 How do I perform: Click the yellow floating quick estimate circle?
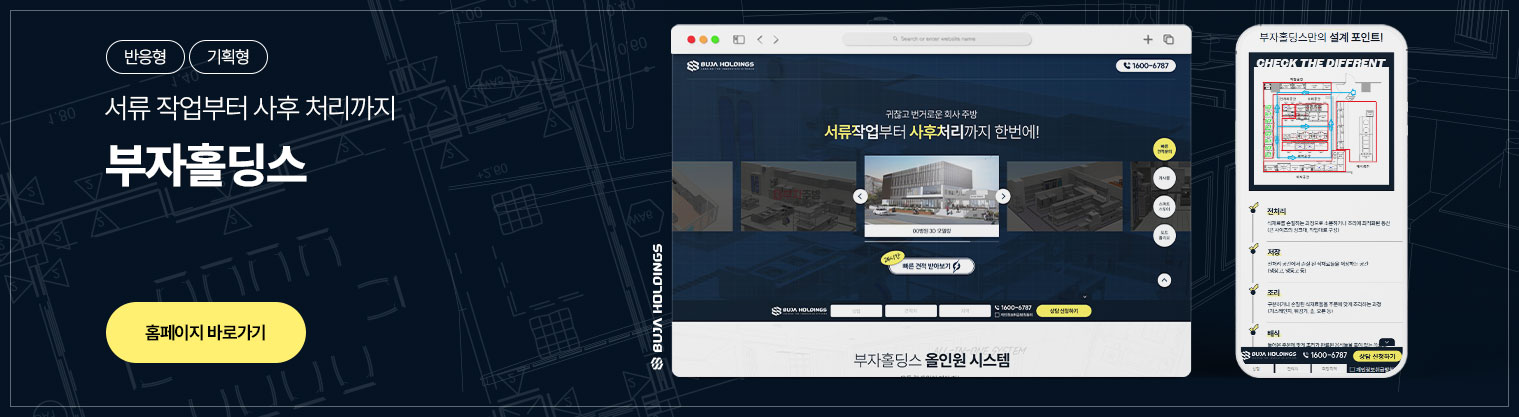click(1164, 149)
